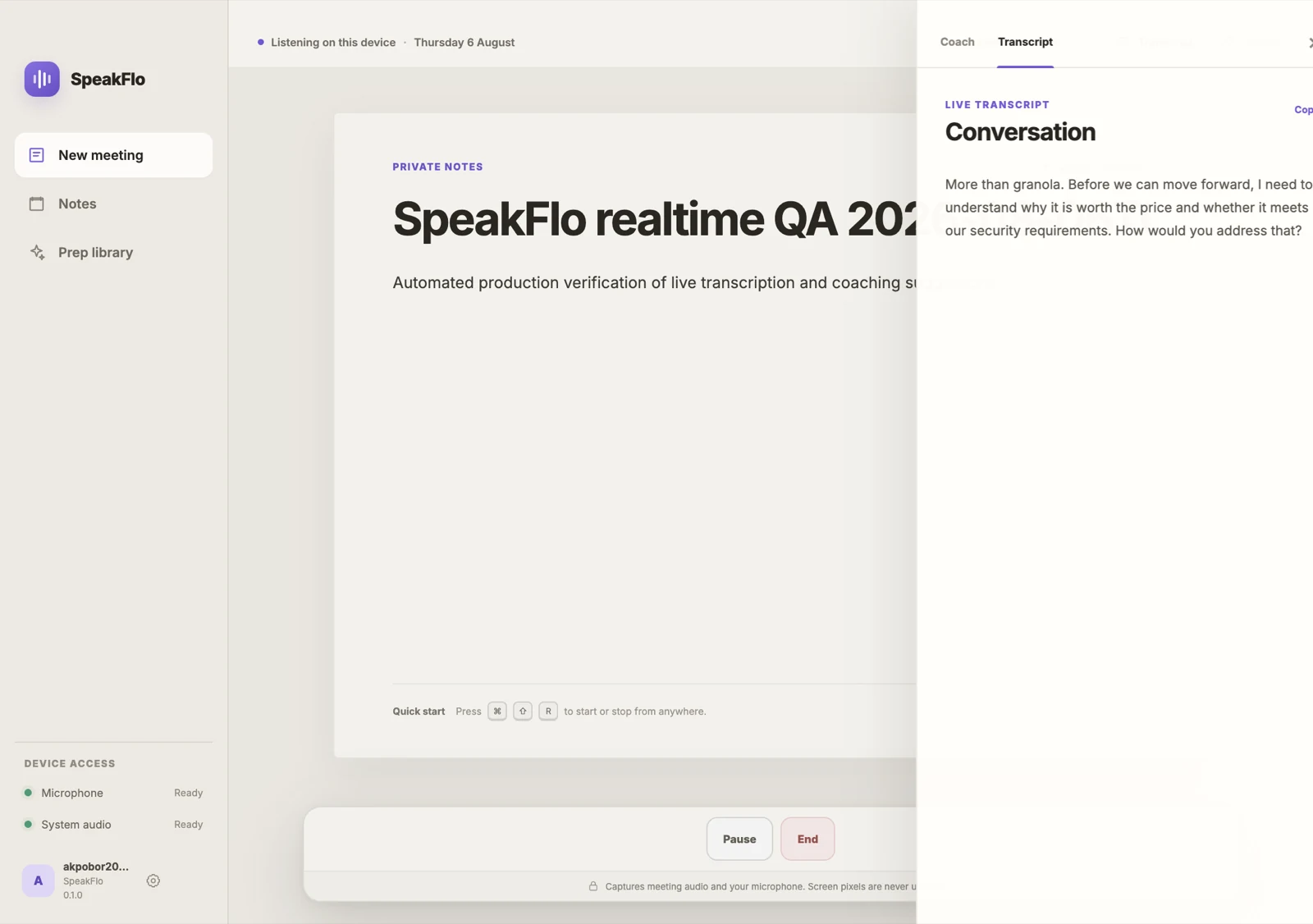Open settings via the gear icon

(x=153, y=881)
